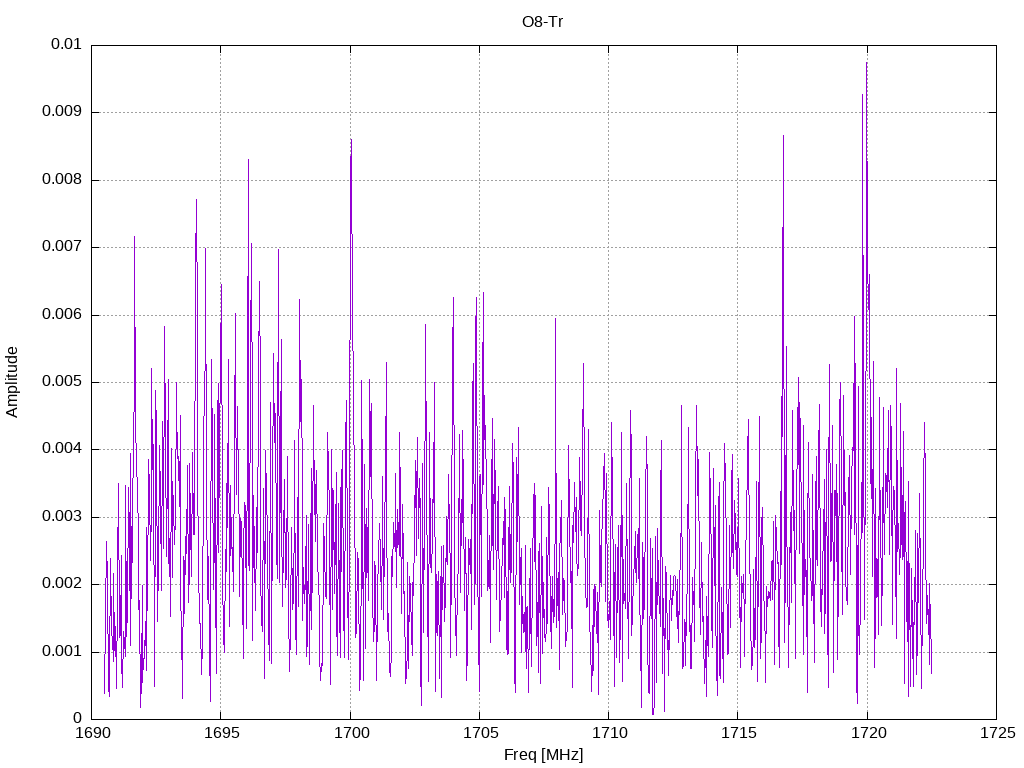Screen dimensions: 1024x768
Task: Click the x-axis tick label 1725
Action: (998, 733)
